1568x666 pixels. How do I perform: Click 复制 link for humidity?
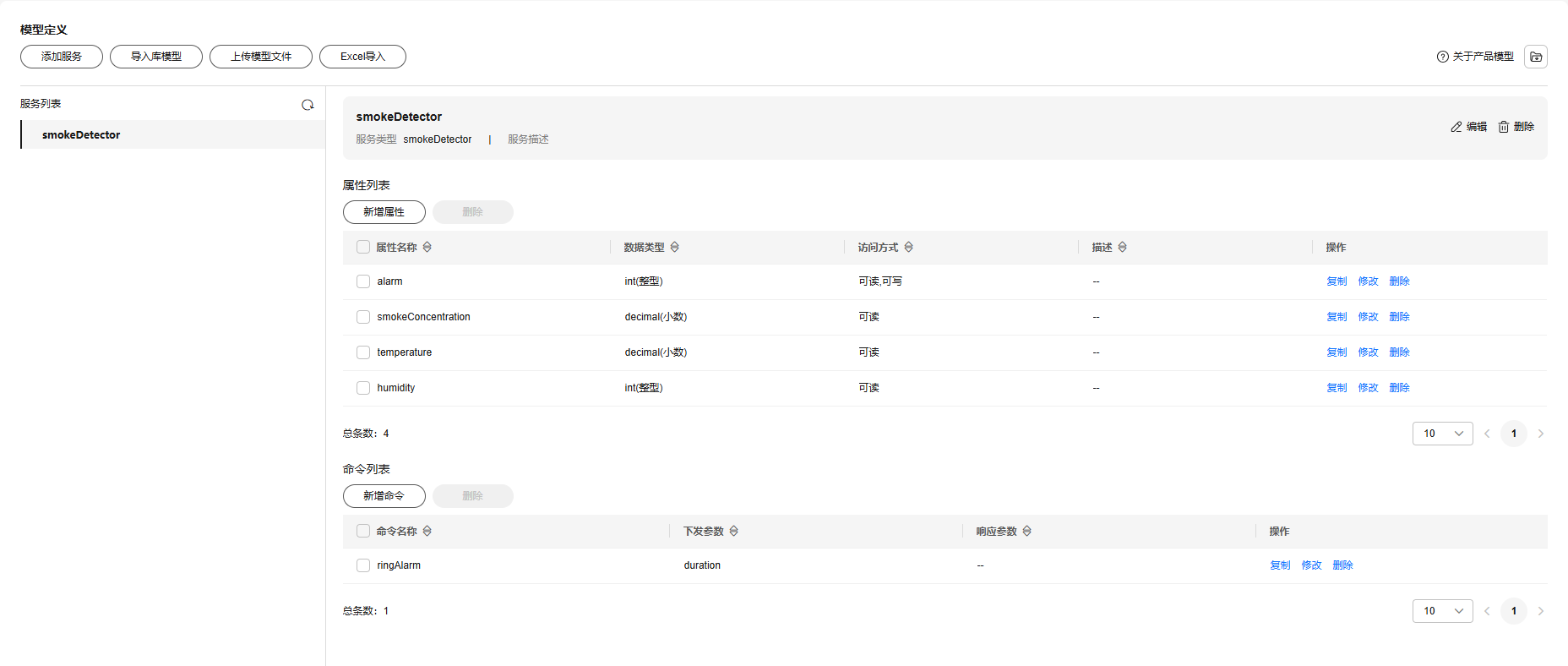click(x=1337, y=388)
